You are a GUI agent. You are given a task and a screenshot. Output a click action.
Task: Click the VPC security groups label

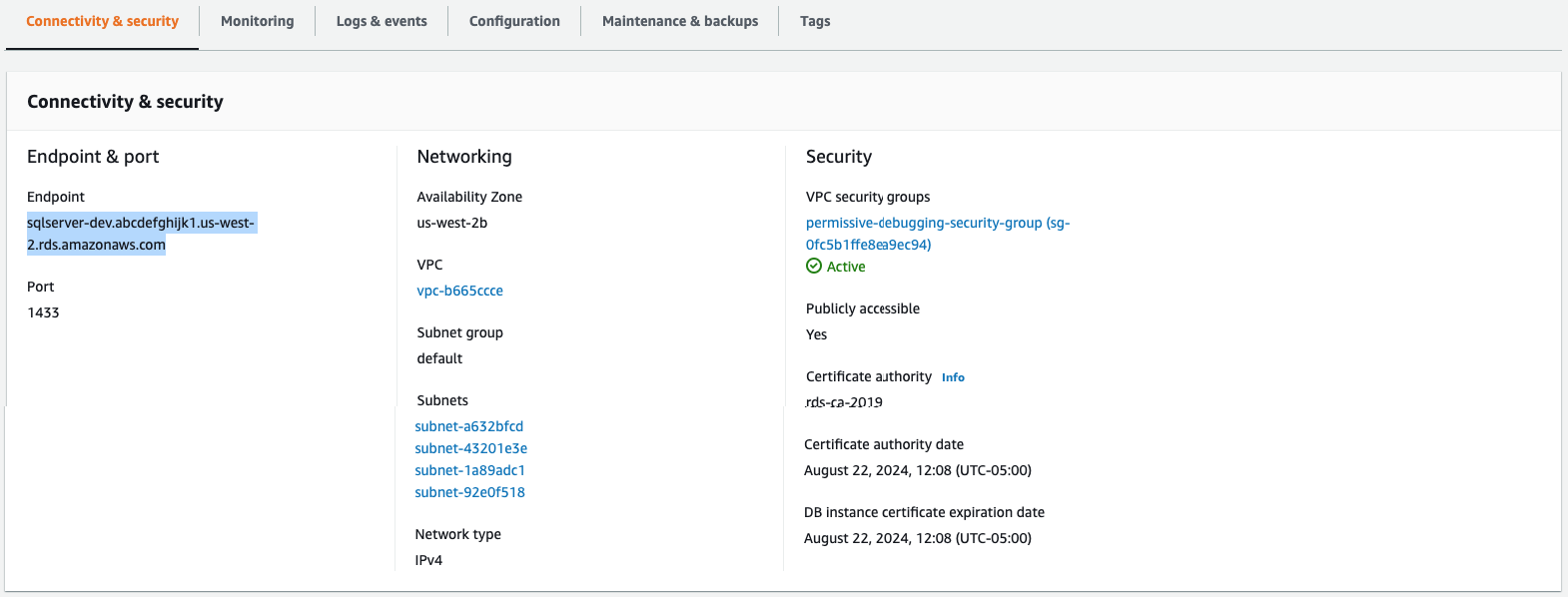868,197
